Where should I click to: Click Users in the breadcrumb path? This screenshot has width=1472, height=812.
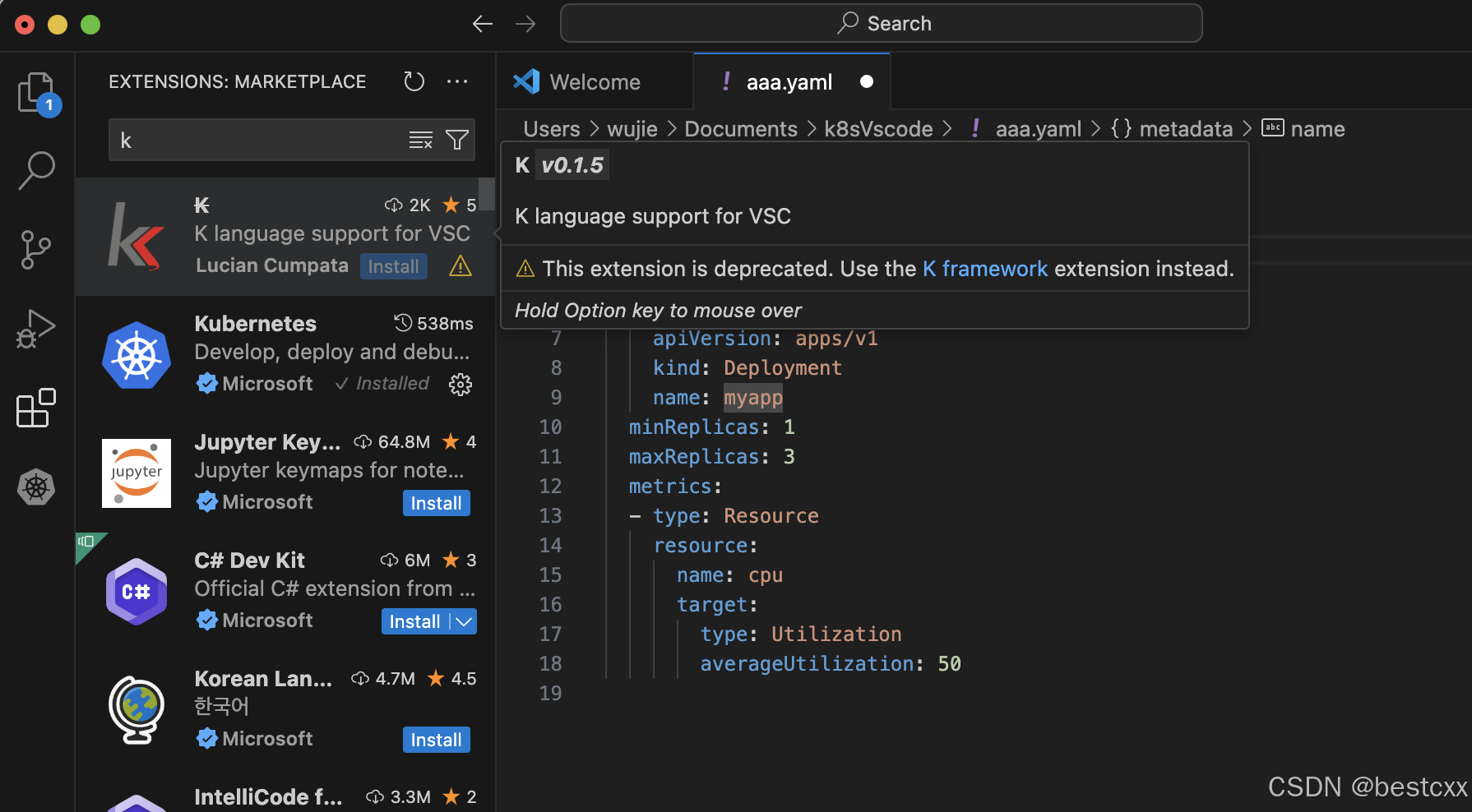pyautogui.click(x=552, y=129)
